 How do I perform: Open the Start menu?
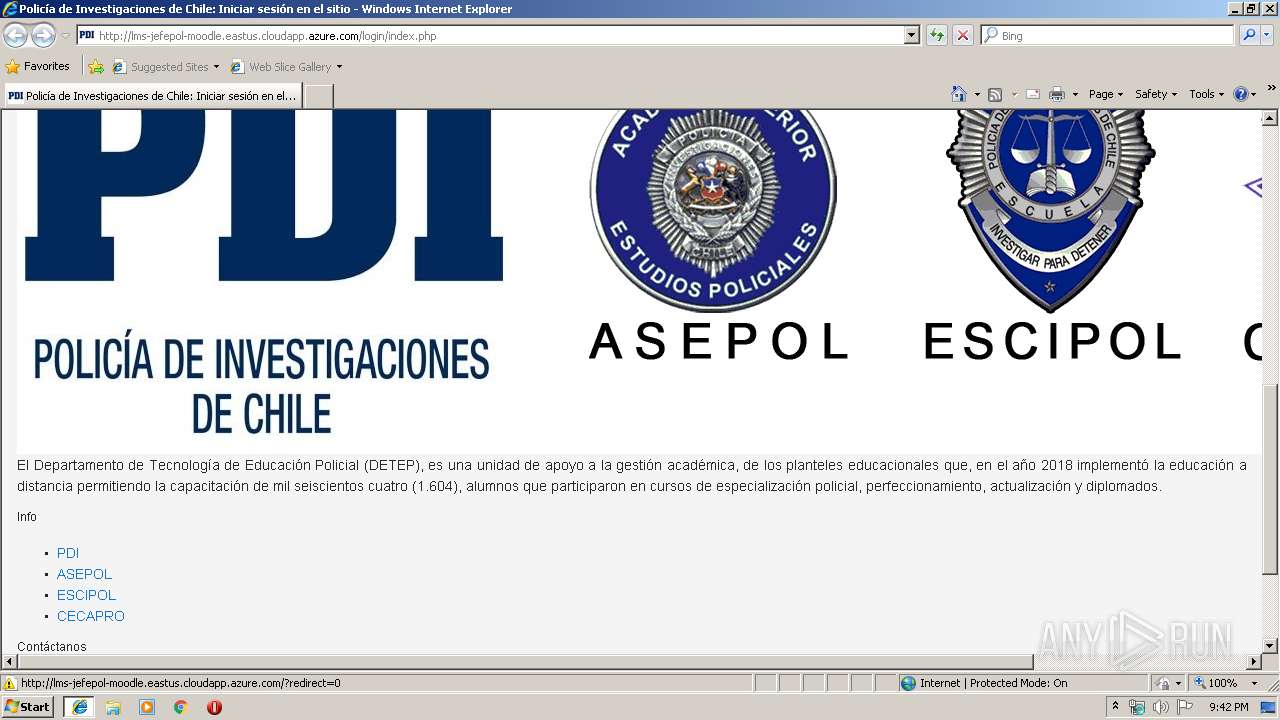point(28,707)
